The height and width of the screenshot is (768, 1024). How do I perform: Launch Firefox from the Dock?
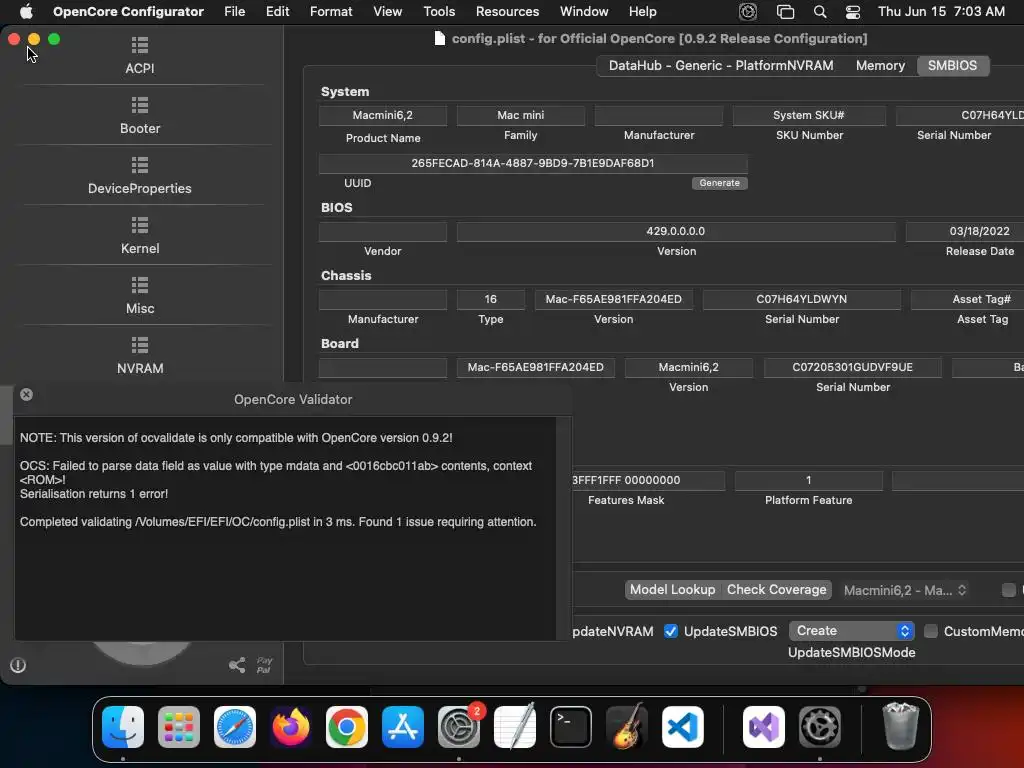click(x=291, y=727)
